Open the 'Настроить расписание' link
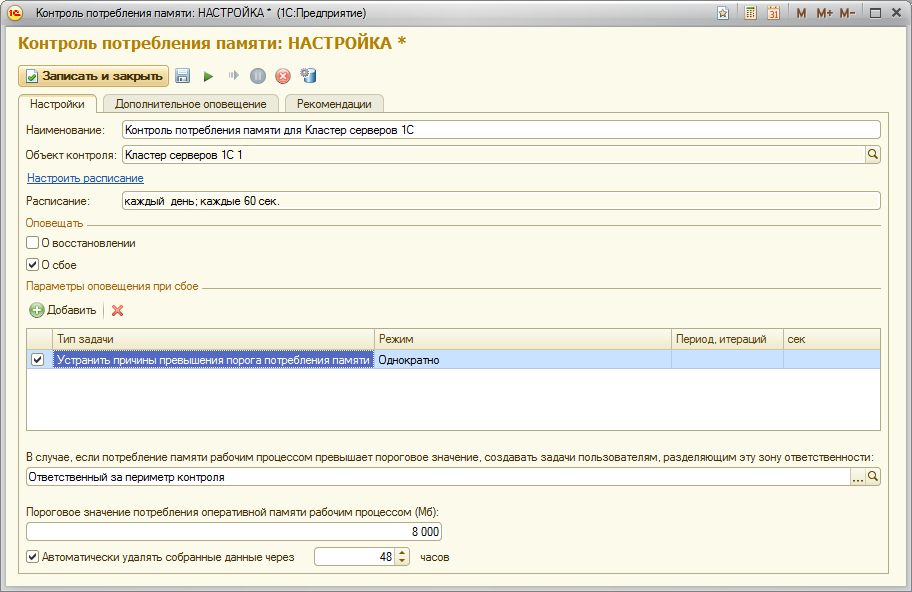This screenshot has height=592, width=912. [85, 178]
